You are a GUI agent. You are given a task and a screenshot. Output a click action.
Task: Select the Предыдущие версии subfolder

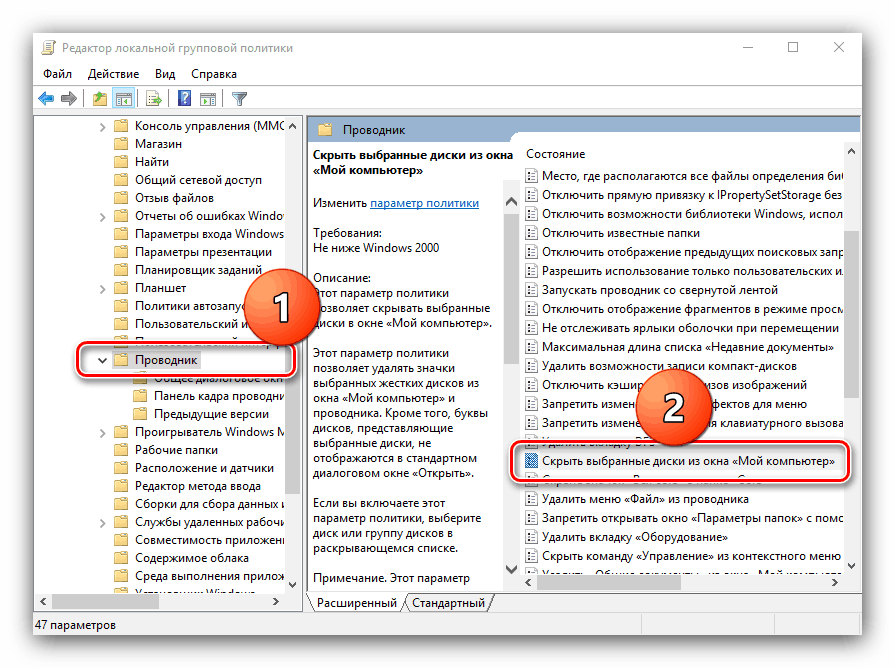(211, 413)
